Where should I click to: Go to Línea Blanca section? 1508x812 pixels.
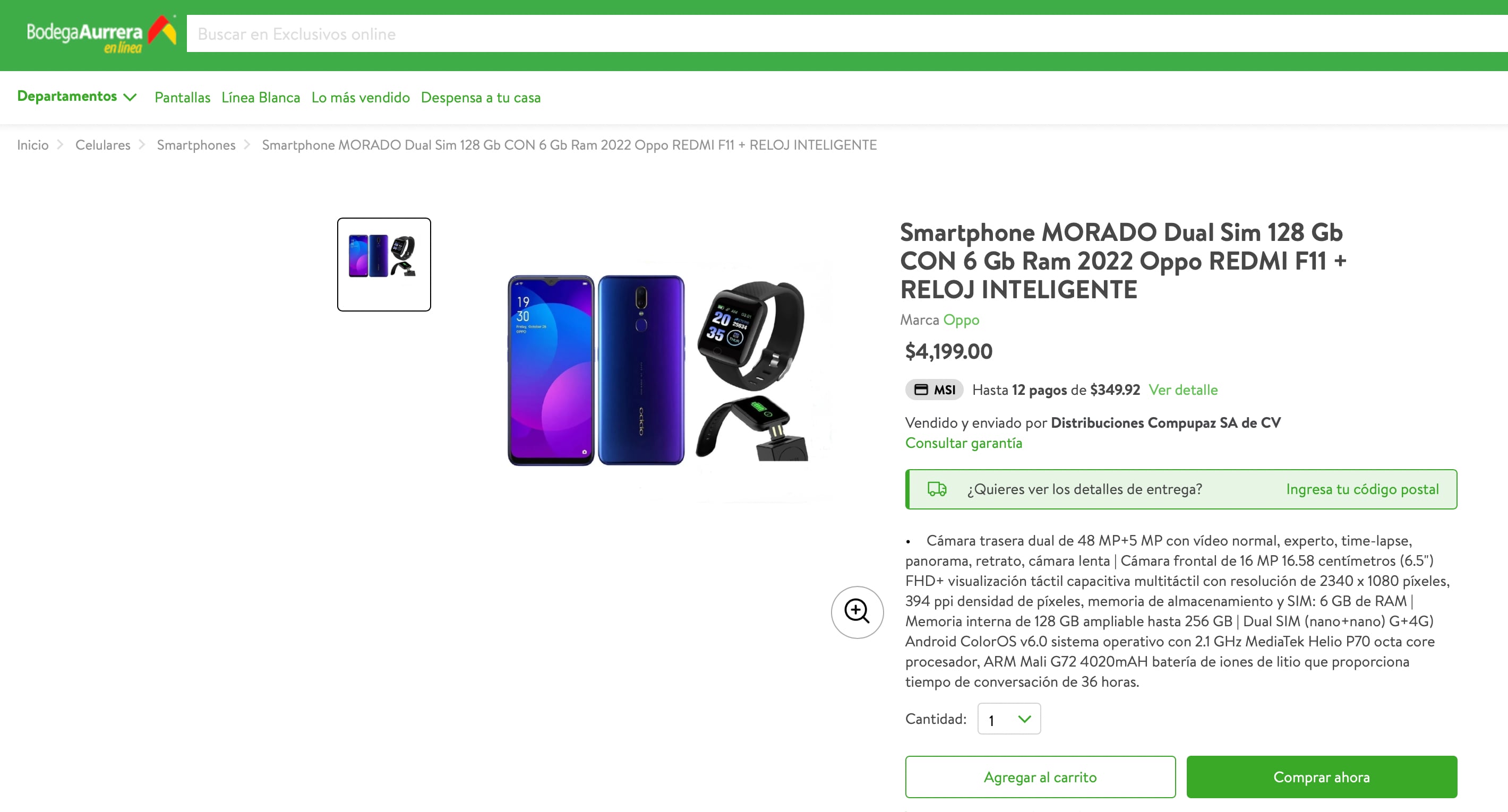coord(261,98)
